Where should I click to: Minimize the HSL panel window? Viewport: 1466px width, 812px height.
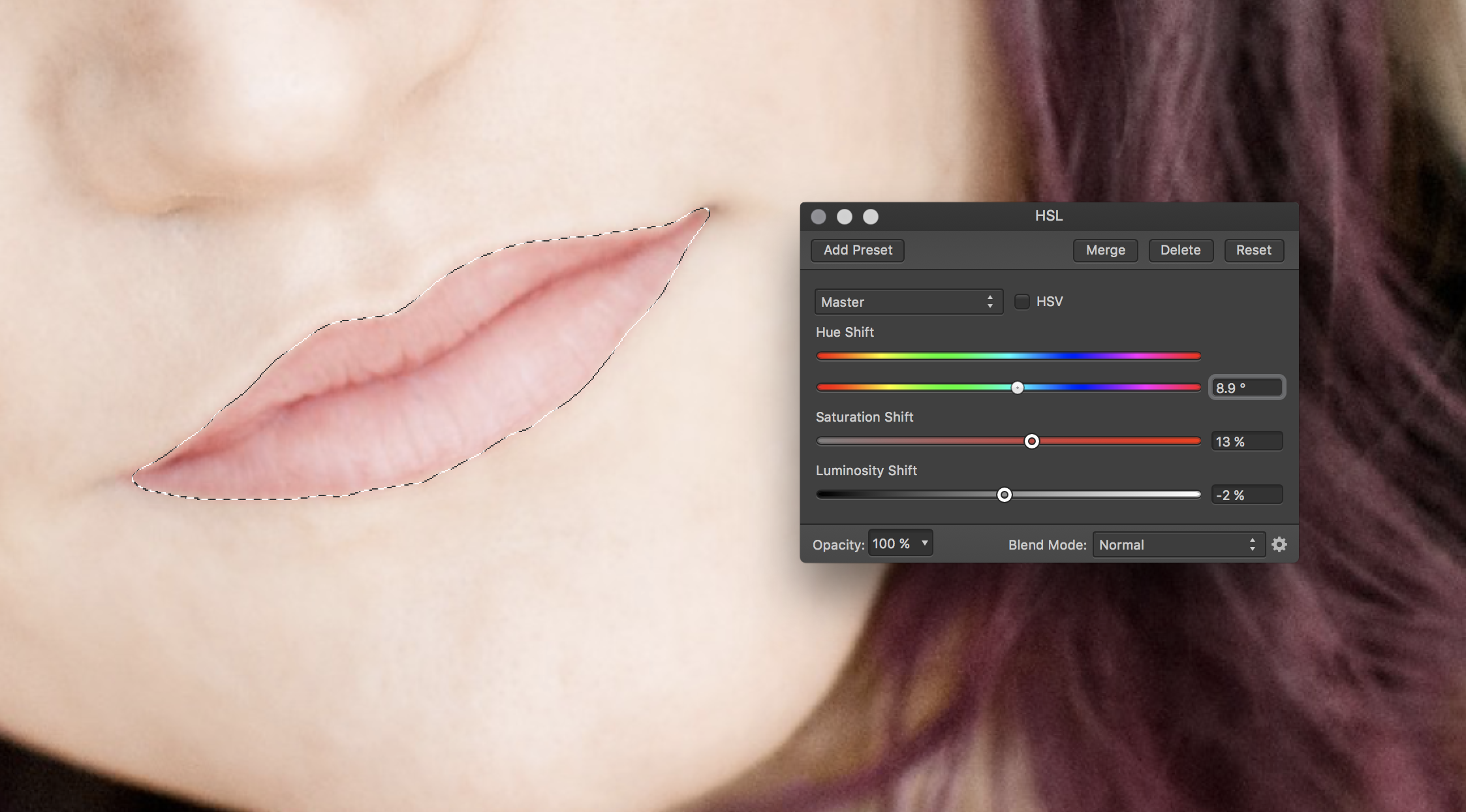[845, 217]
